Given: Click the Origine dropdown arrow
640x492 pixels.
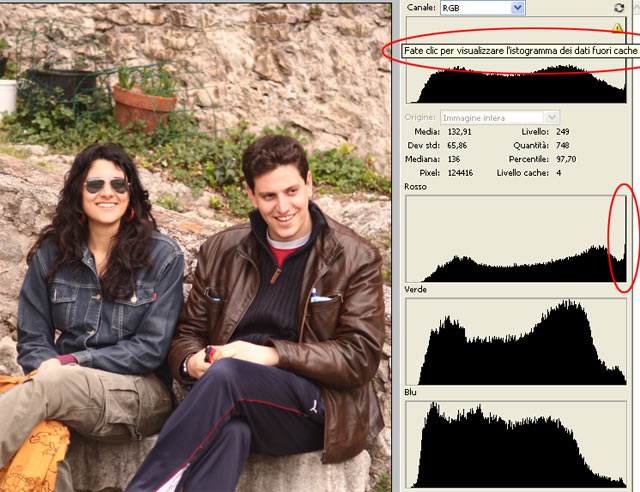Looking at the screenshot, I should 552,118.
